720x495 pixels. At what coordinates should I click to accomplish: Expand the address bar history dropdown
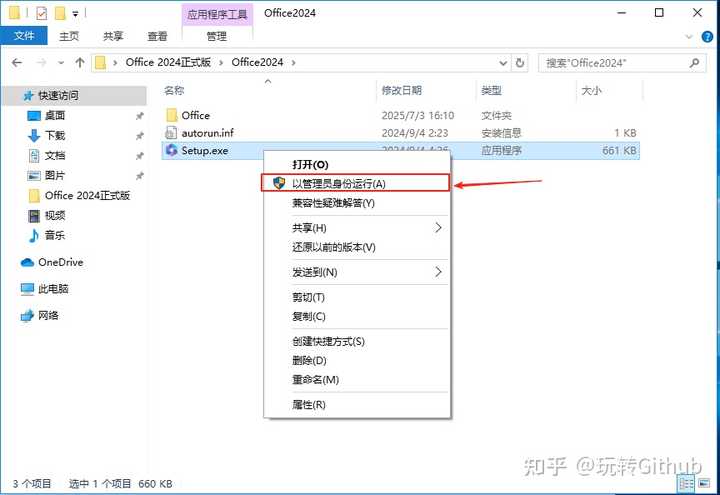tap(503, 62)
